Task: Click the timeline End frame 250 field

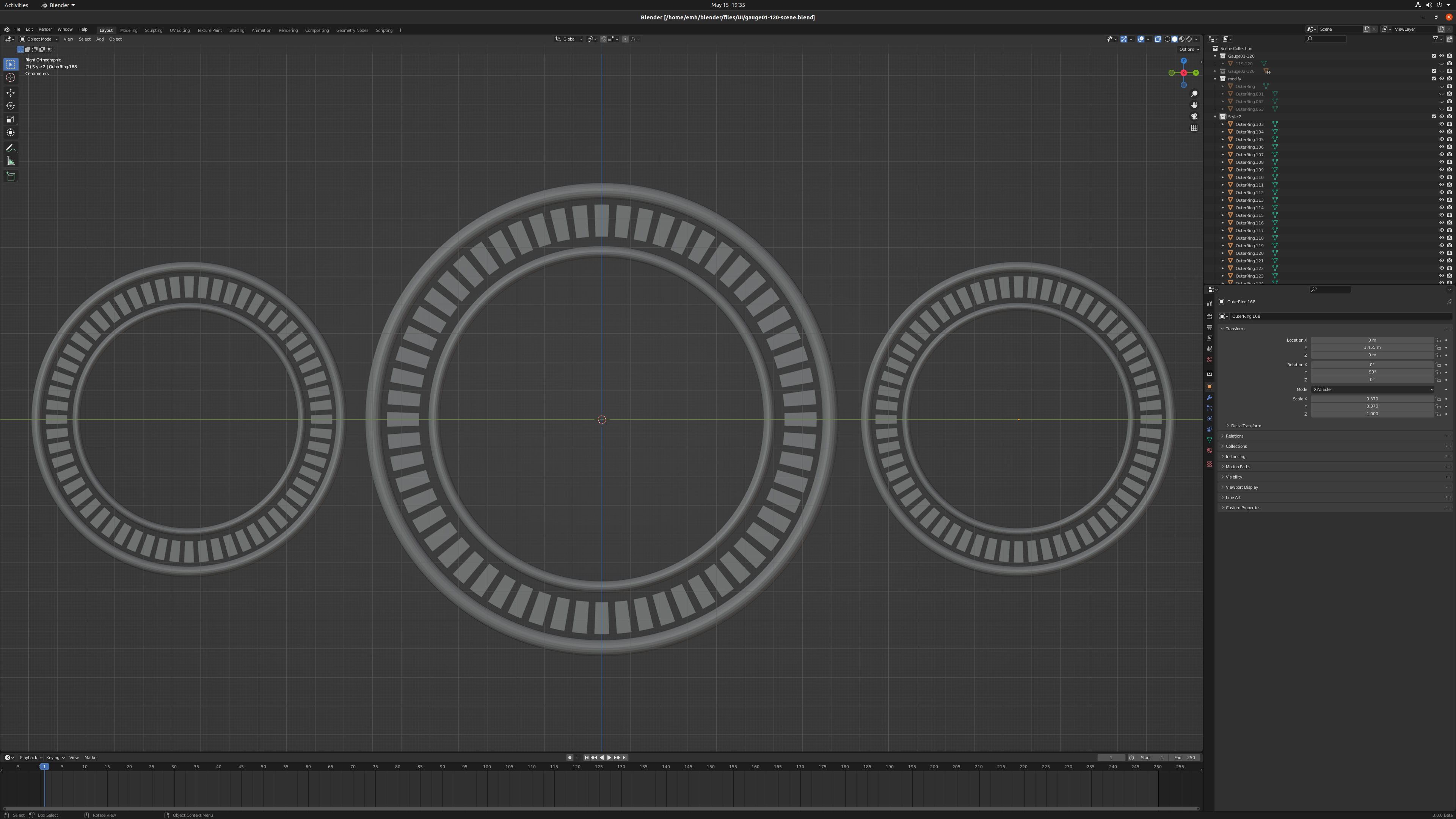Action: [1185, 758]
